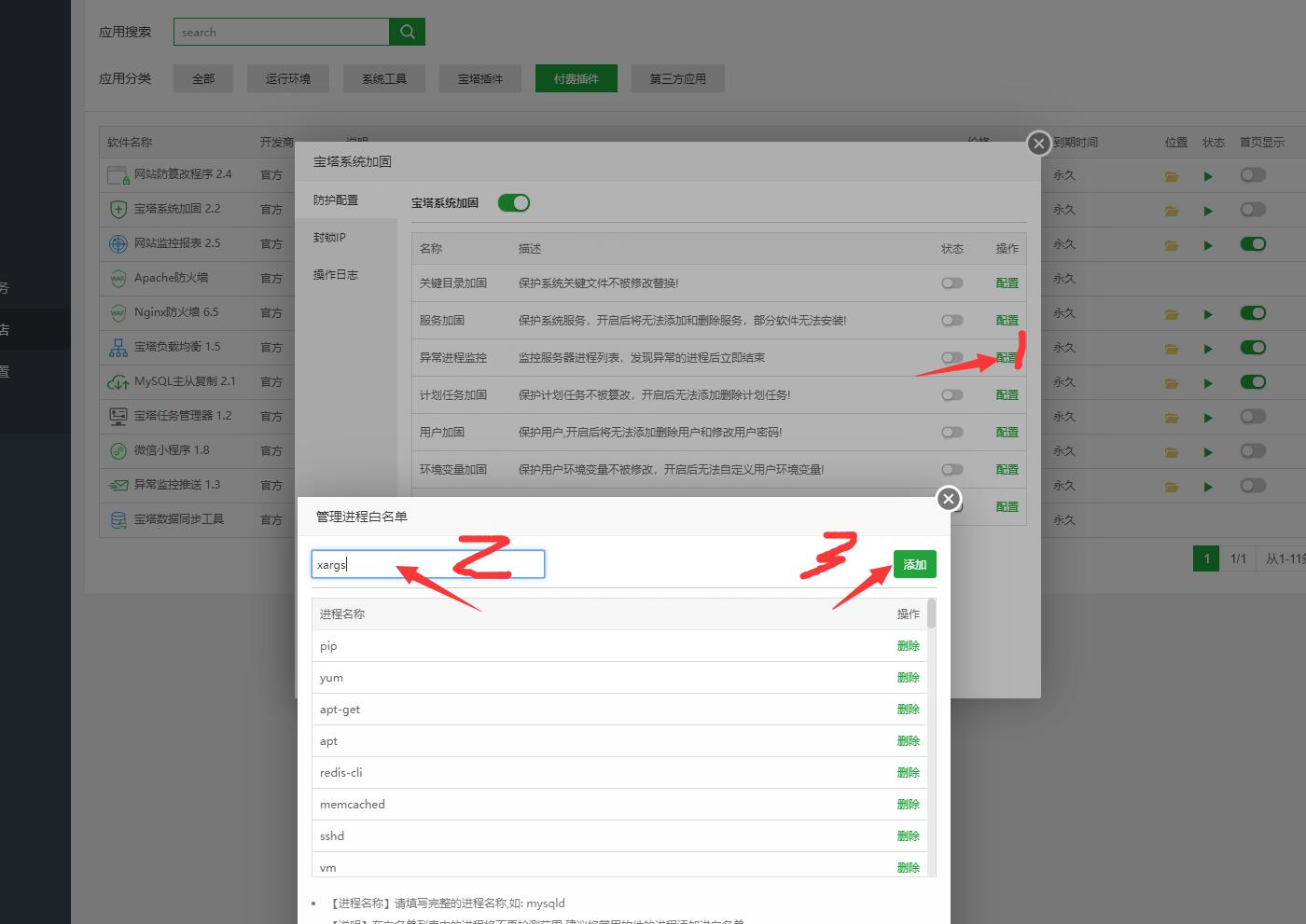Delete the yum whitelist entry
This screenshot has width=1306, height=924.
[909, 677]
